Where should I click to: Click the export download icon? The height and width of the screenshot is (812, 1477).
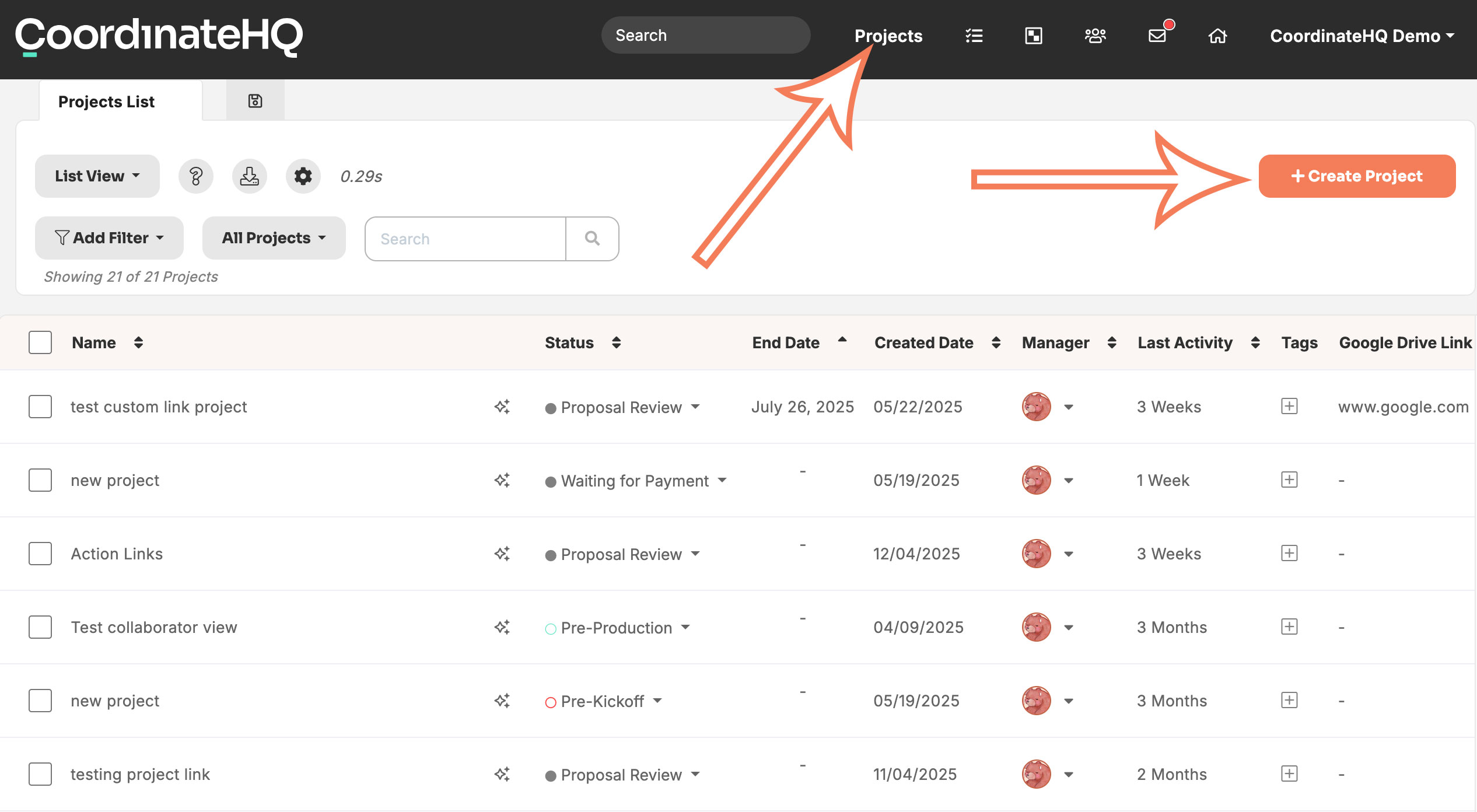(250, 176)
